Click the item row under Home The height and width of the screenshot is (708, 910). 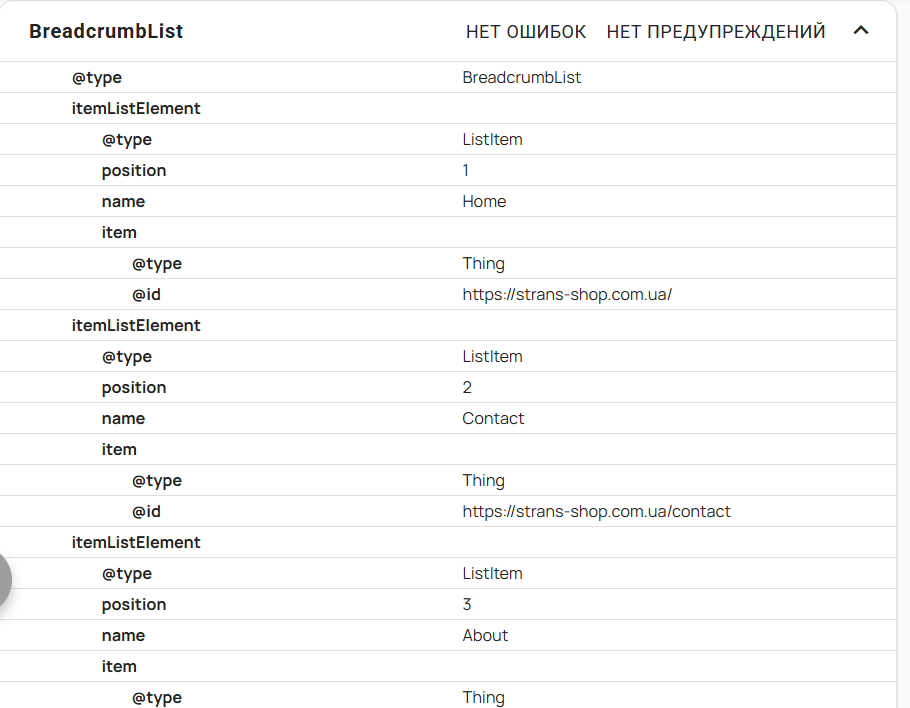point(448,233)
